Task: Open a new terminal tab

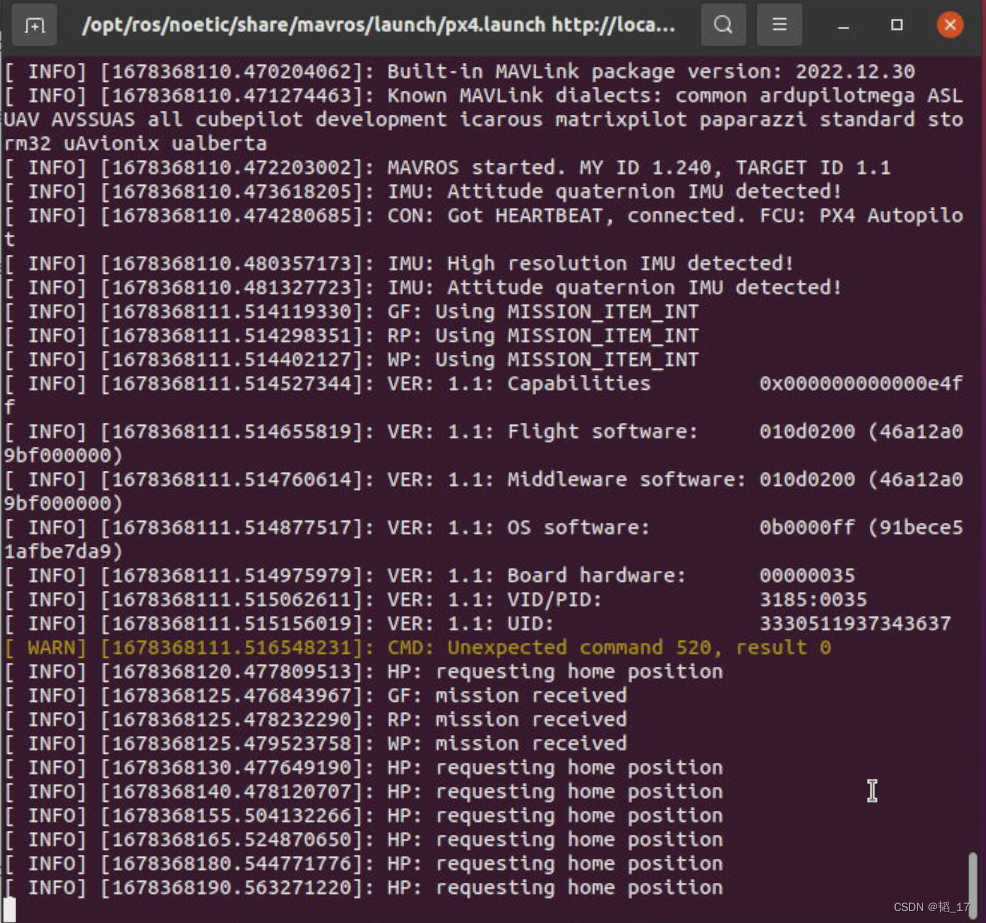Action: tap(35, 25)
